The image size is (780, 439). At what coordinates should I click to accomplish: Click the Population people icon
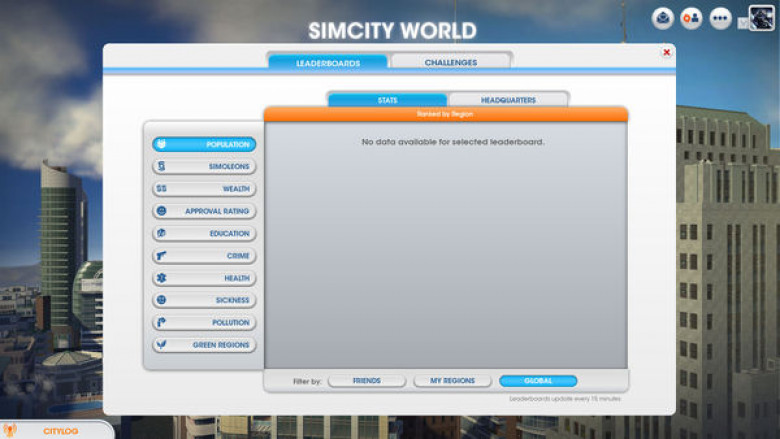[161, 144]
